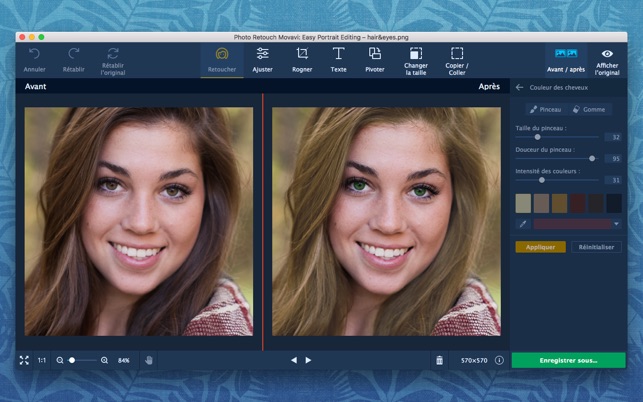Viewport: 643px width, 402px height.
Task: Pick the dark charcoal hair swatch
Action: click(x=596, y=203)
